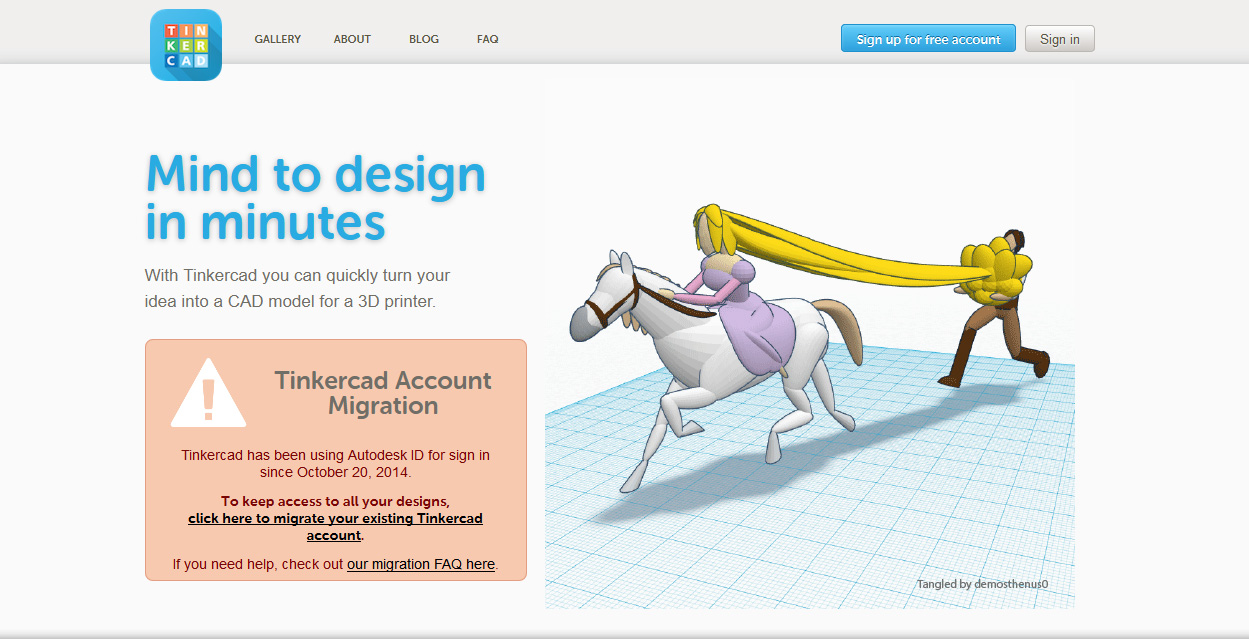Open the Blog link in navigation
Viewport: 1249px width, 639px height.
(424, 39)
